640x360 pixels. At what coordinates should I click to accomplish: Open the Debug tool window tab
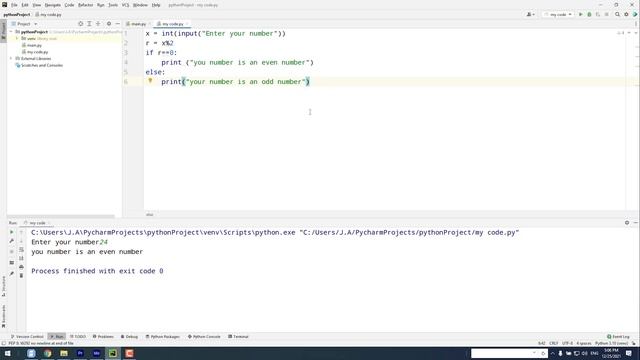[129, 337]
